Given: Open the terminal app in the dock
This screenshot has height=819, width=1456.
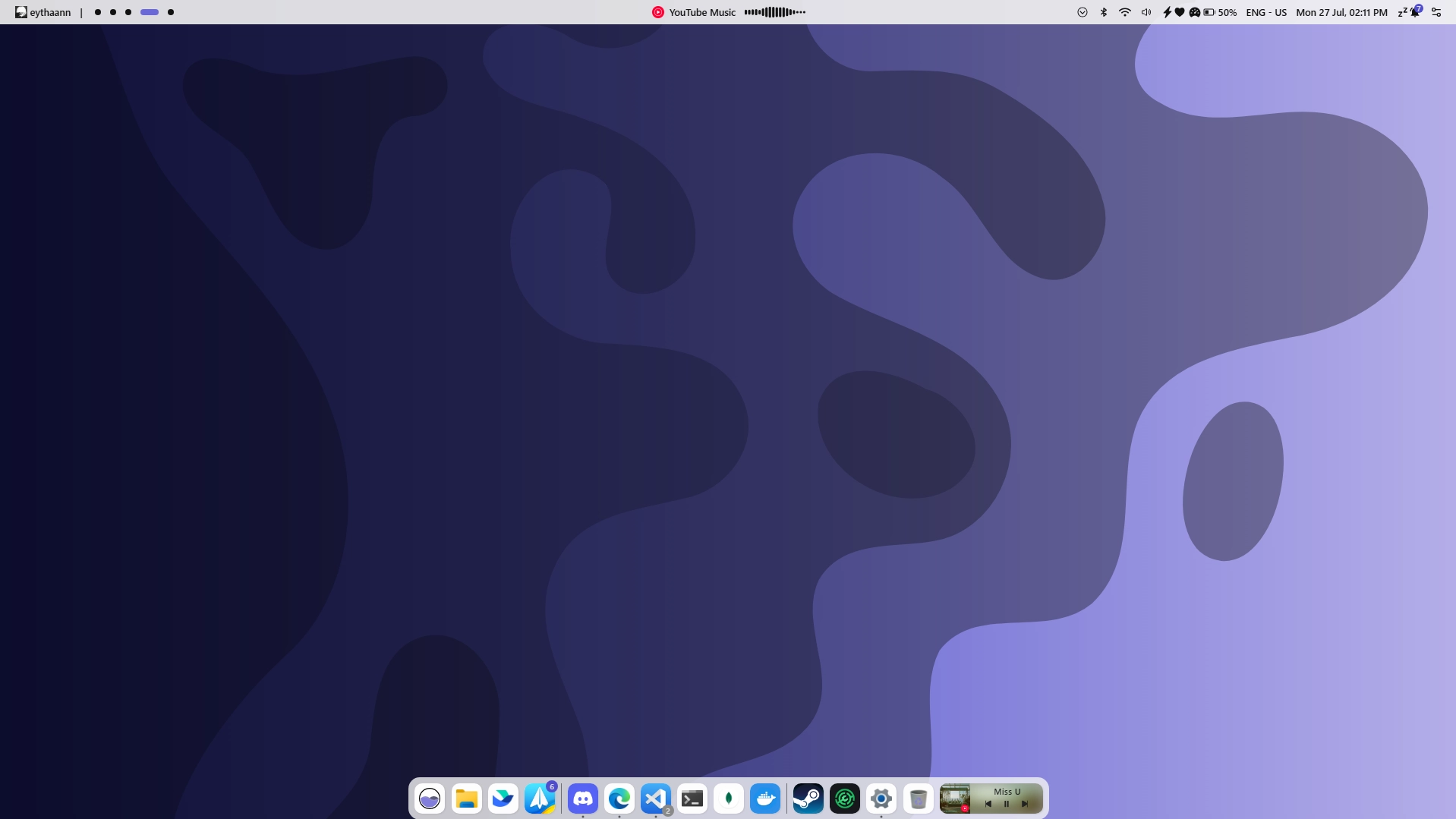Looking at the screenshot, I should tap(692, 799).
